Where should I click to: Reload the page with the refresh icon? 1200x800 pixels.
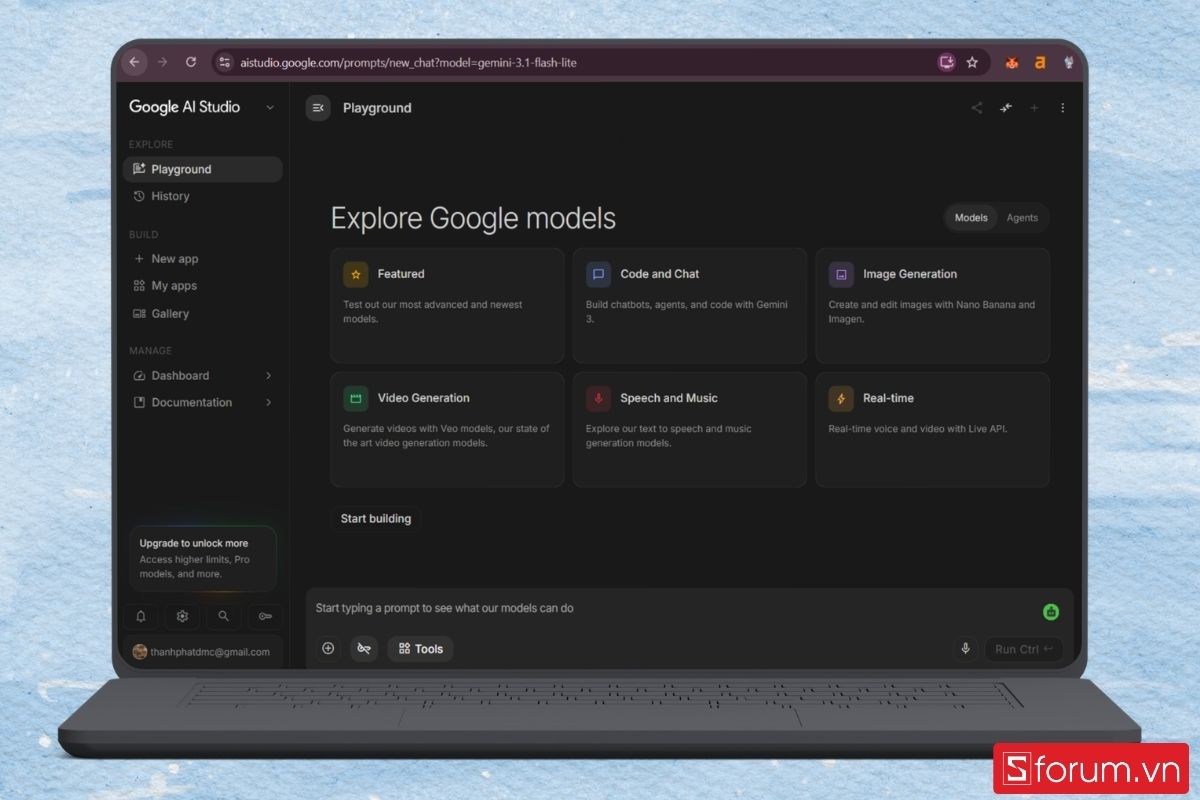click(191, 62)
